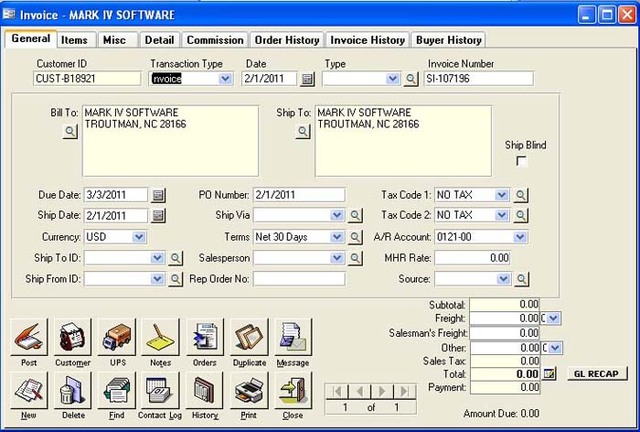This screenshot has width=640, height=432.
Task: Click Ship From ID lookup magnifier
Action: 176,279
